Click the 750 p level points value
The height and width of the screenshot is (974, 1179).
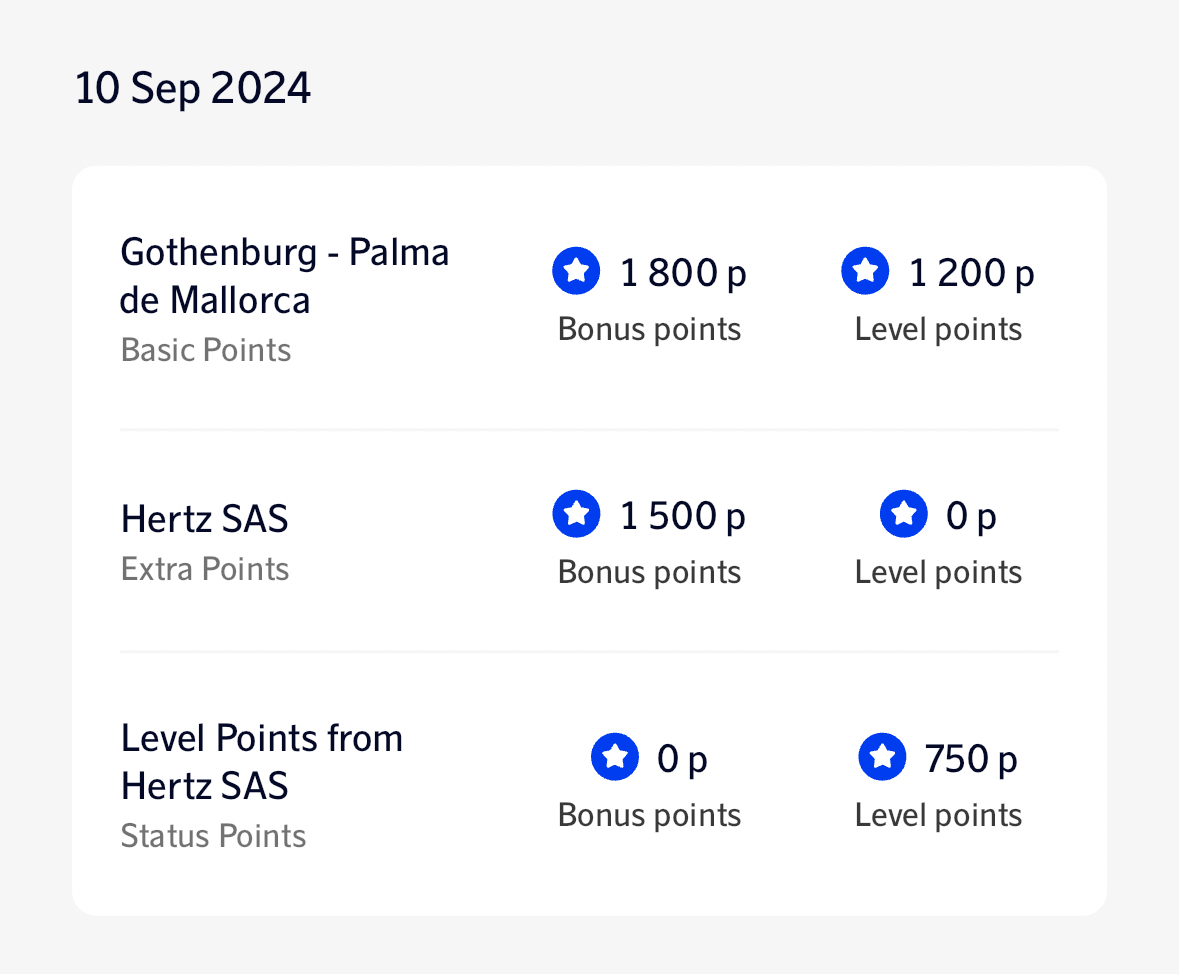[970, 759]
